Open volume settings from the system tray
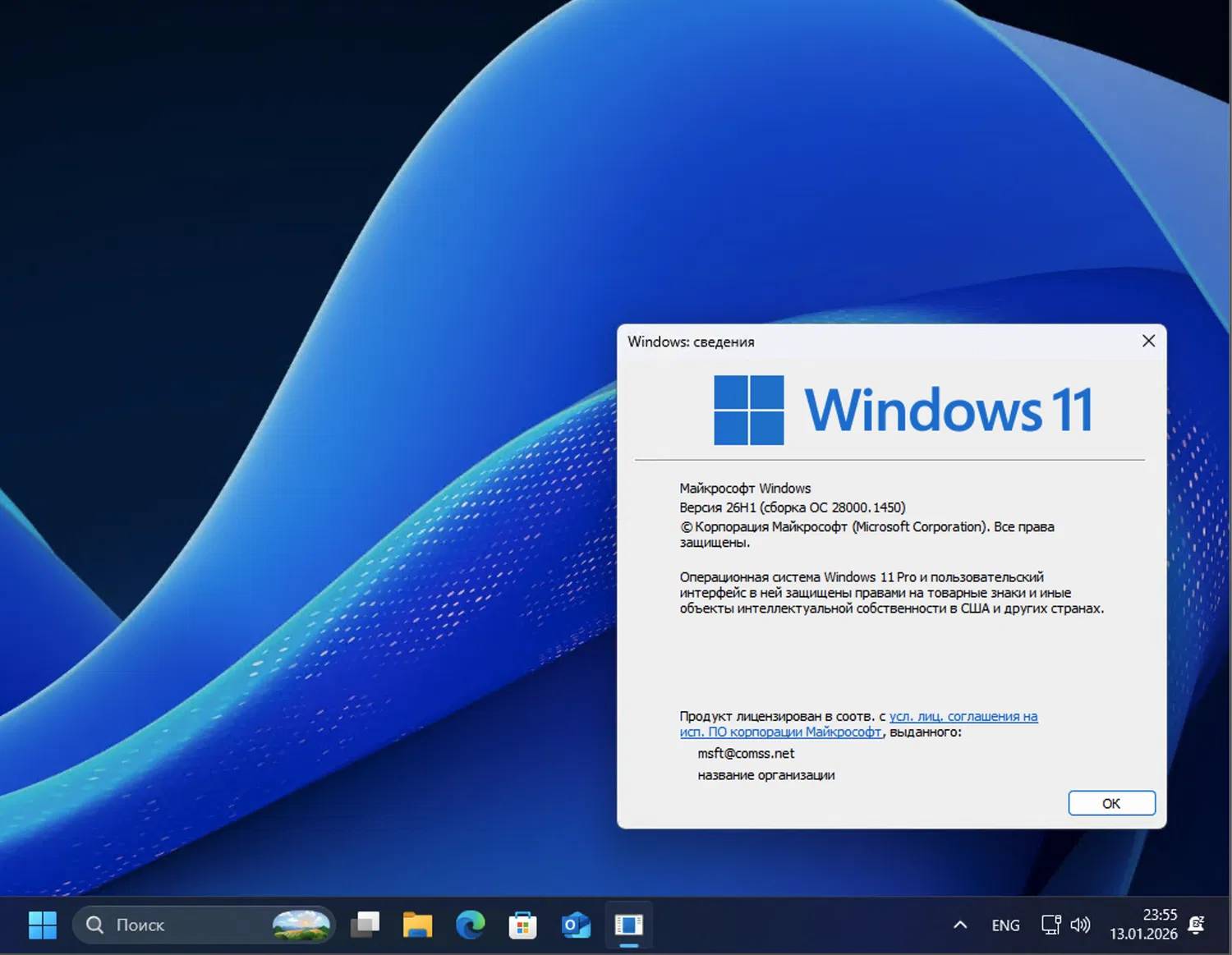This screenshot has height=955, width=1232. (1082, 925)
